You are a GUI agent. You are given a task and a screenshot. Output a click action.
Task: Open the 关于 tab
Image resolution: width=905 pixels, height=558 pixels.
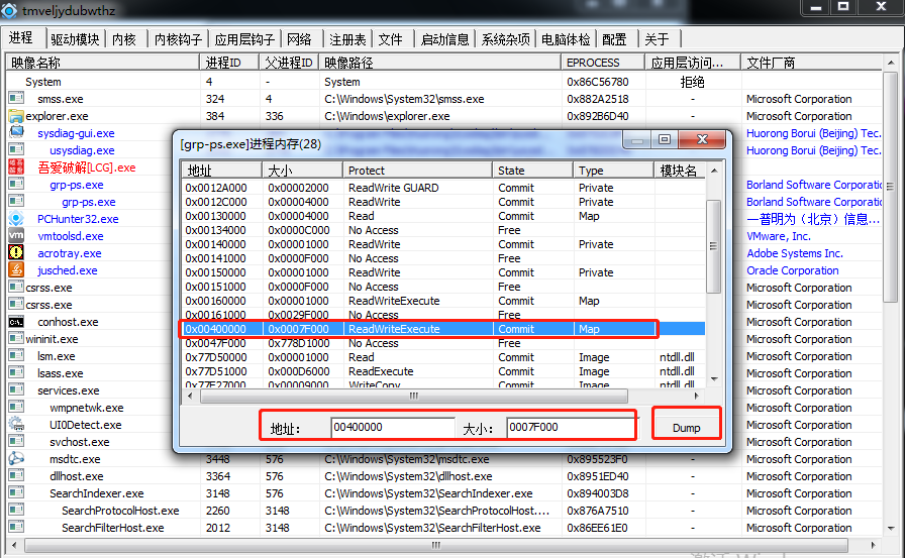tap(657, 39)
